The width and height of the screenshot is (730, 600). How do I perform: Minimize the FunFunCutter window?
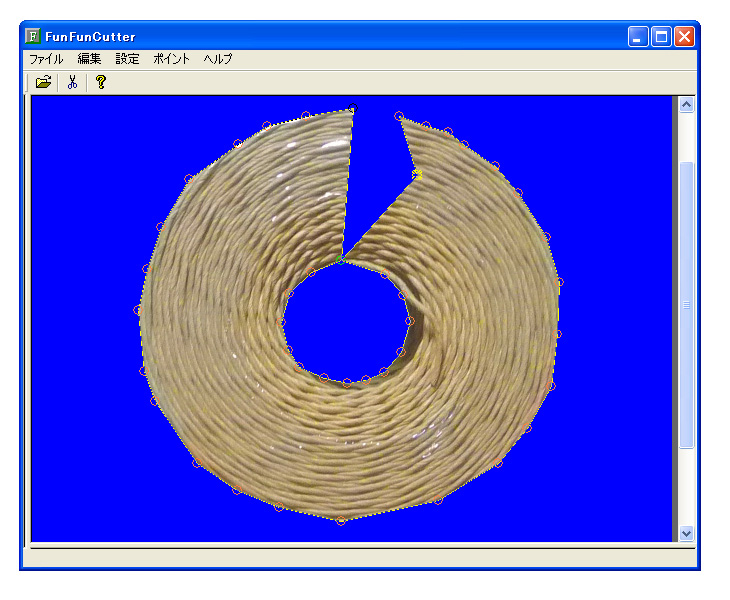tap(637, 36)
